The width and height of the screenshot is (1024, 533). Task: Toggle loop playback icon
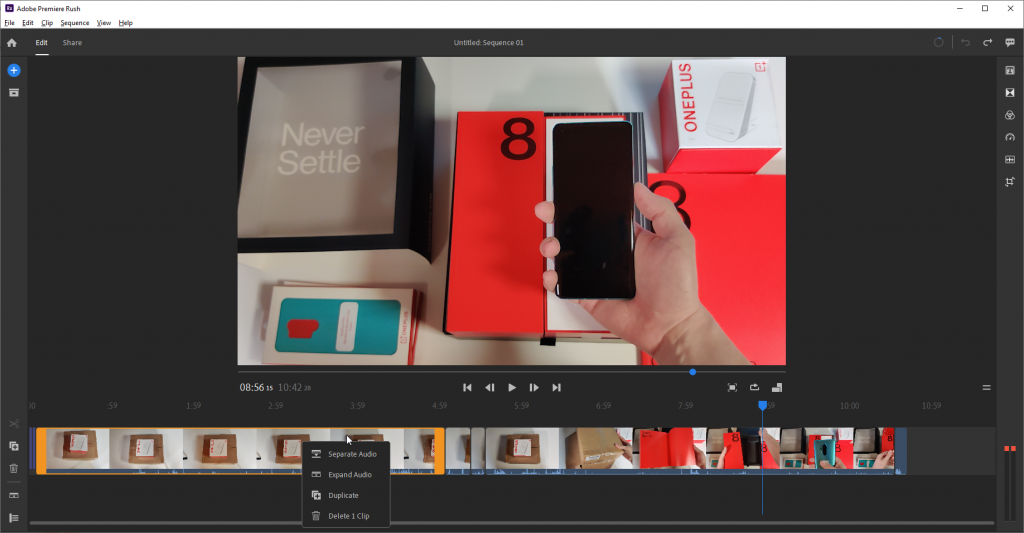[x=754, y=387]
